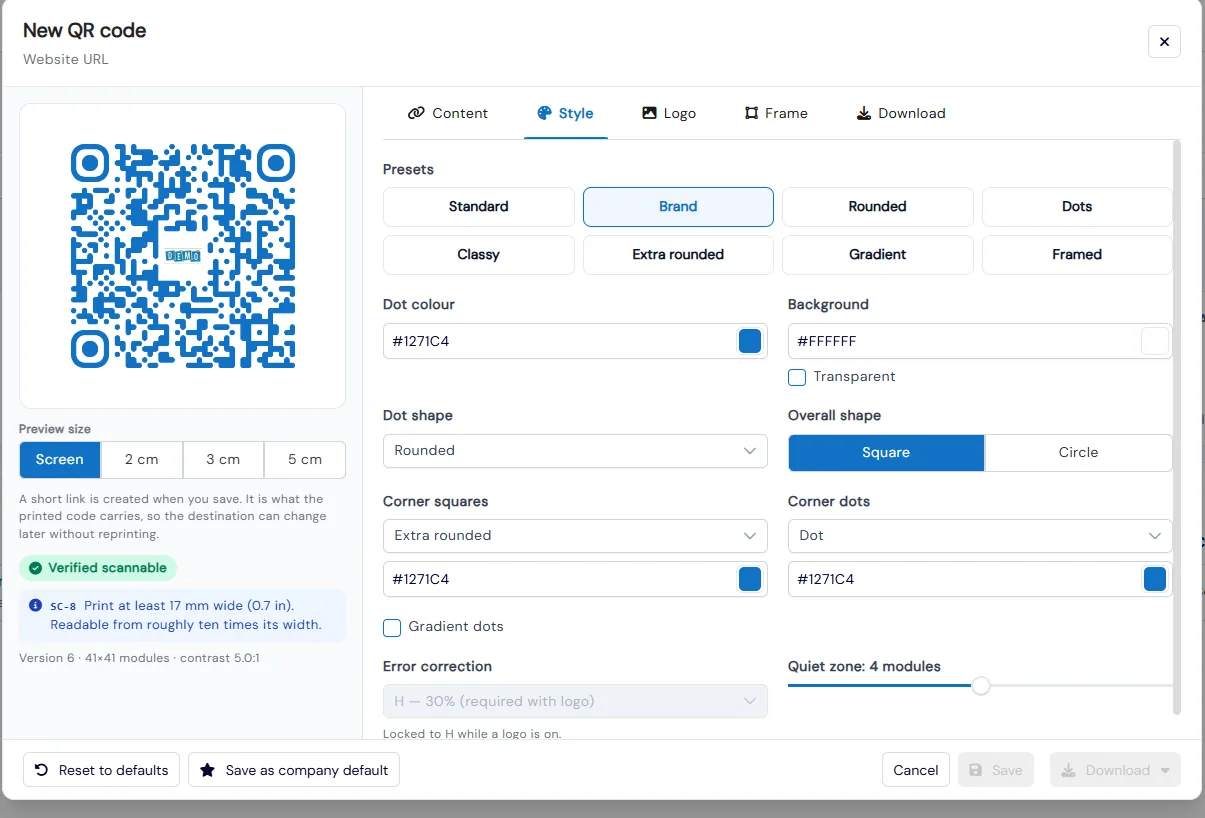Image resolution: width=1205 pixels, height=818 pixels.
Task: Set overall shape to Circle
Action: tap(1078, 452)
